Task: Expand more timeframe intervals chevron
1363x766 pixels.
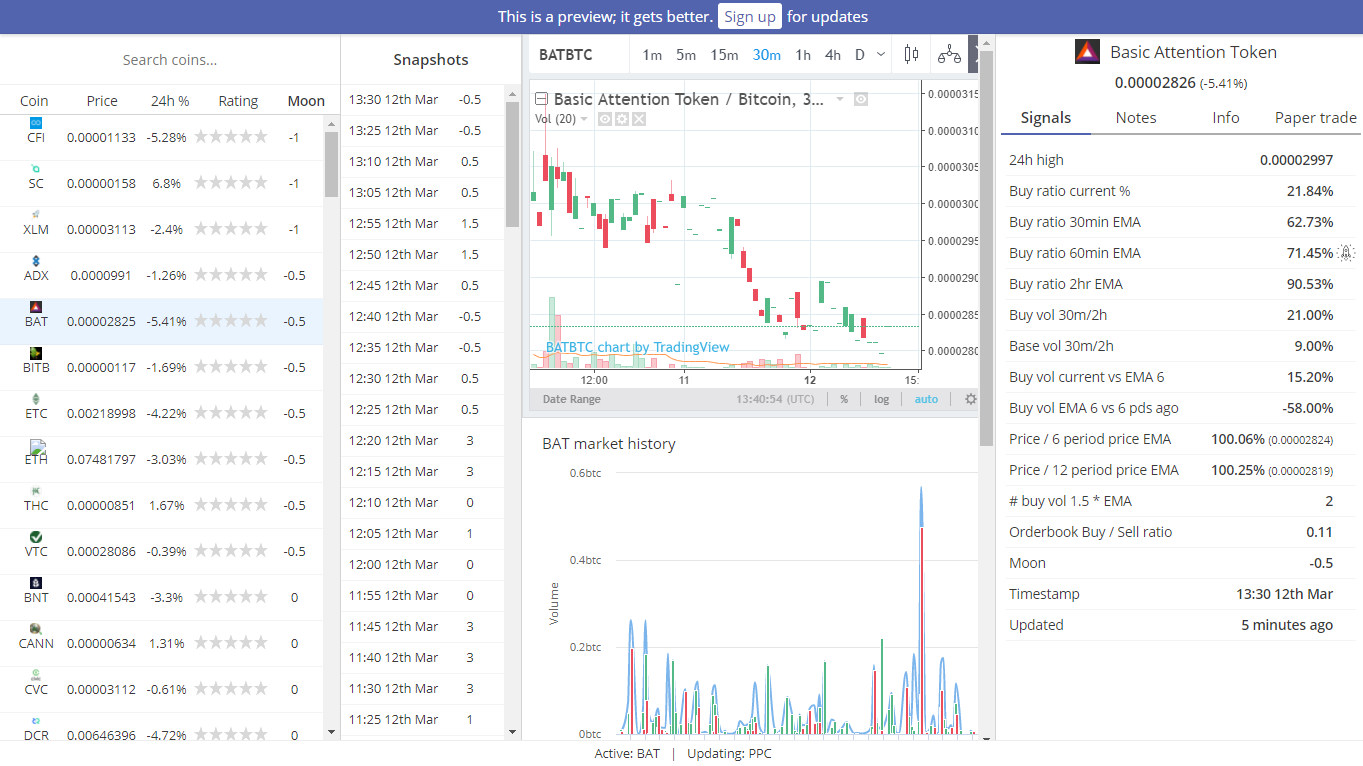Action: tap(881, 55)
